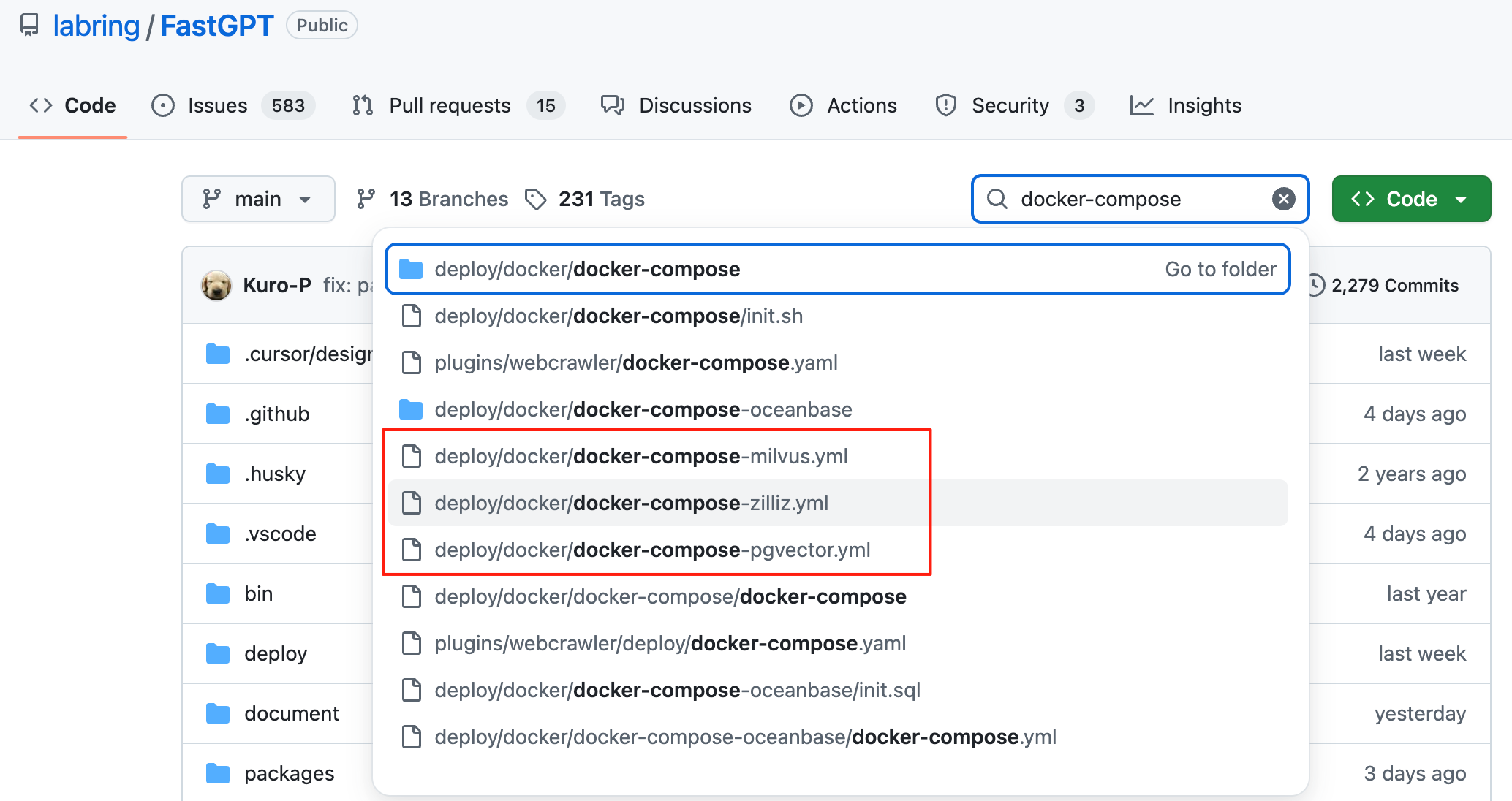The height and width of the screenshot is (801, 1512).
Task: Open the green Code dropdown button
Action: point(1411,199)
